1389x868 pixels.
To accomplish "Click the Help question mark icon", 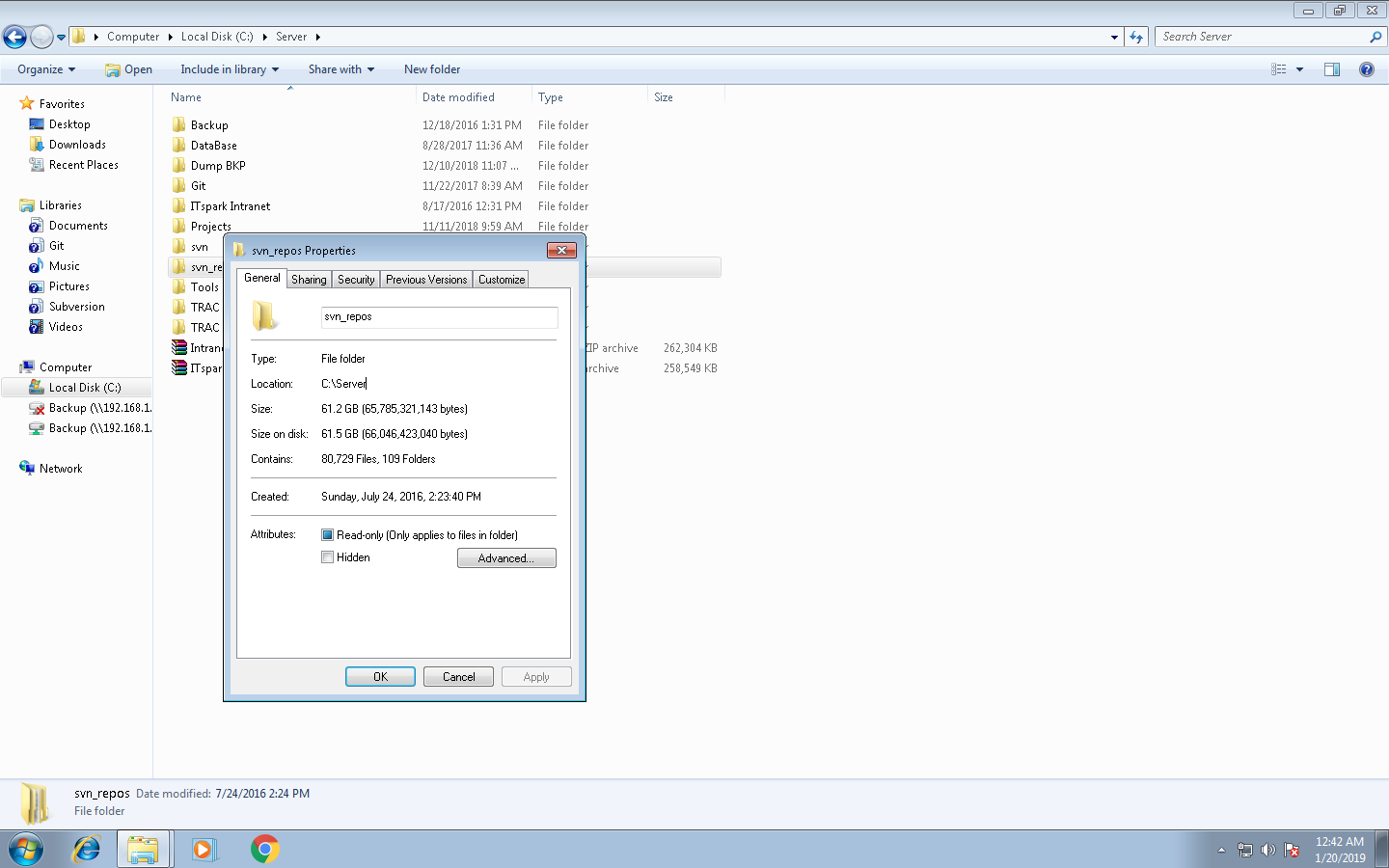I will coord(1366,69).
